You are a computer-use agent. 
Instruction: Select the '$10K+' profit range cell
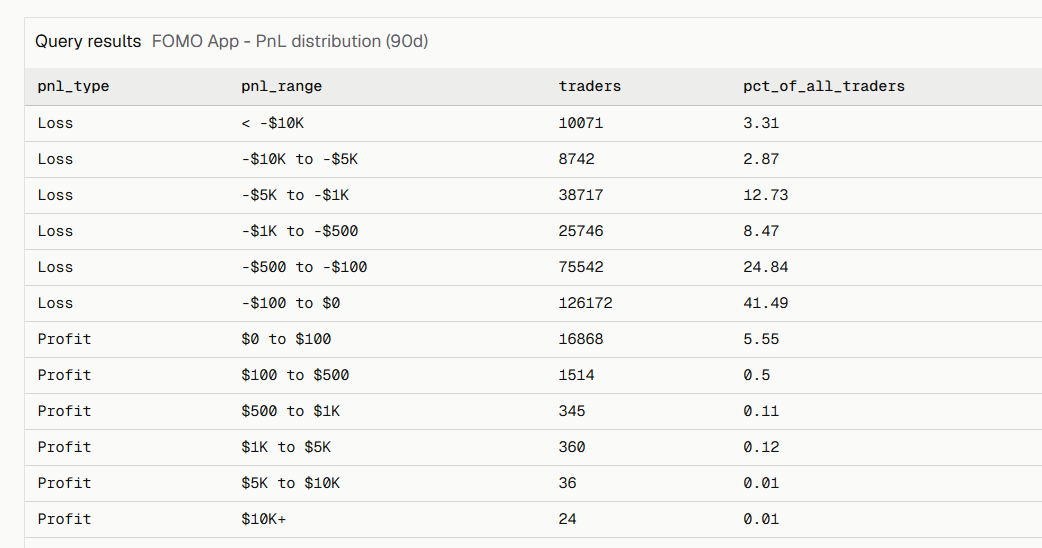[264, 519]
